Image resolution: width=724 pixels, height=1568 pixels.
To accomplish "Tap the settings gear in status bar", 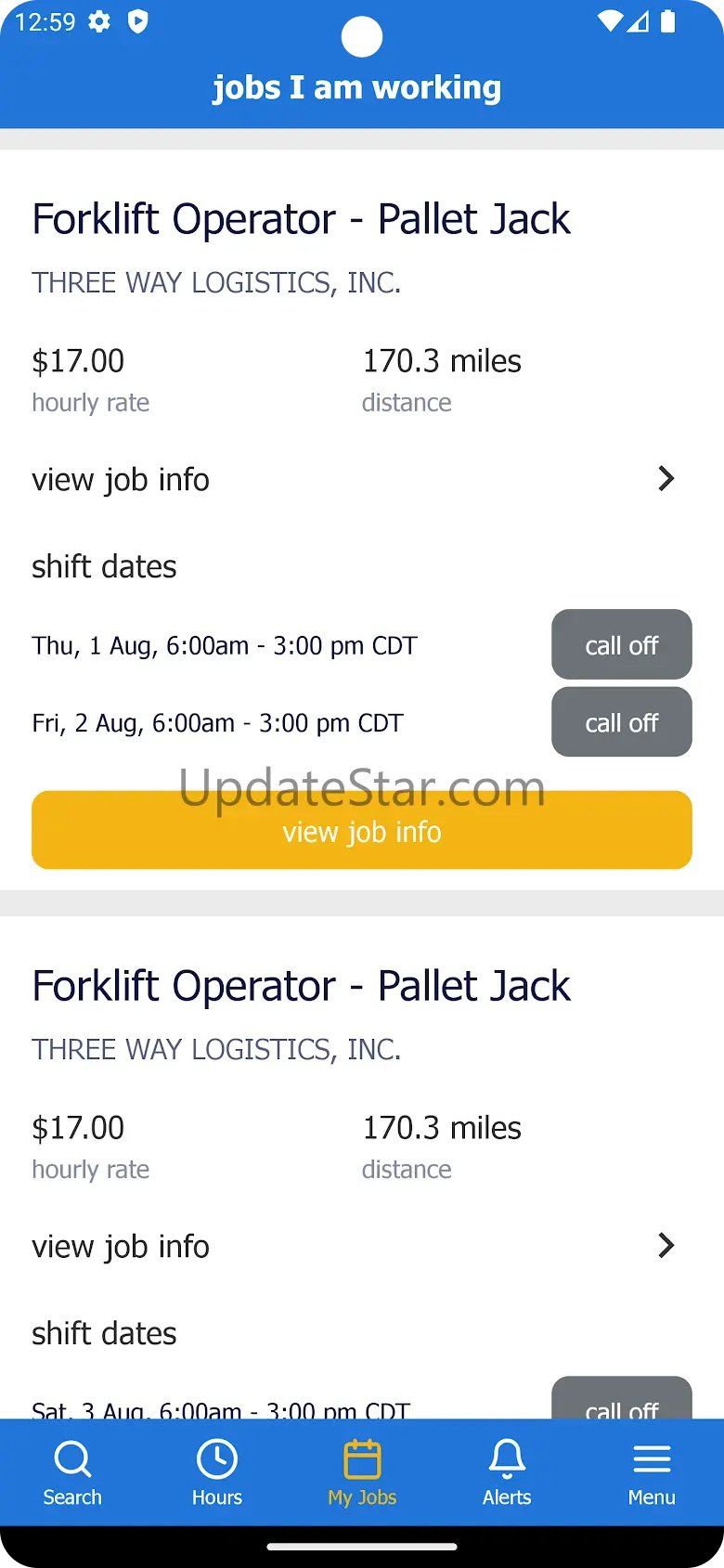I will (99, 21).
